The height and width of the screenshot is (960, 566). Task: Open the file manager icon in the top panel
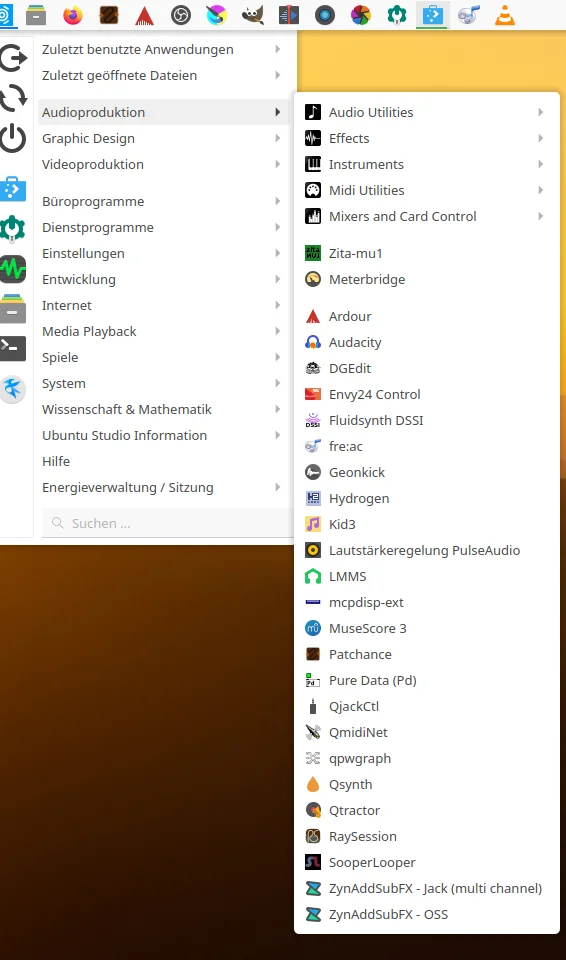click(36, 15)
